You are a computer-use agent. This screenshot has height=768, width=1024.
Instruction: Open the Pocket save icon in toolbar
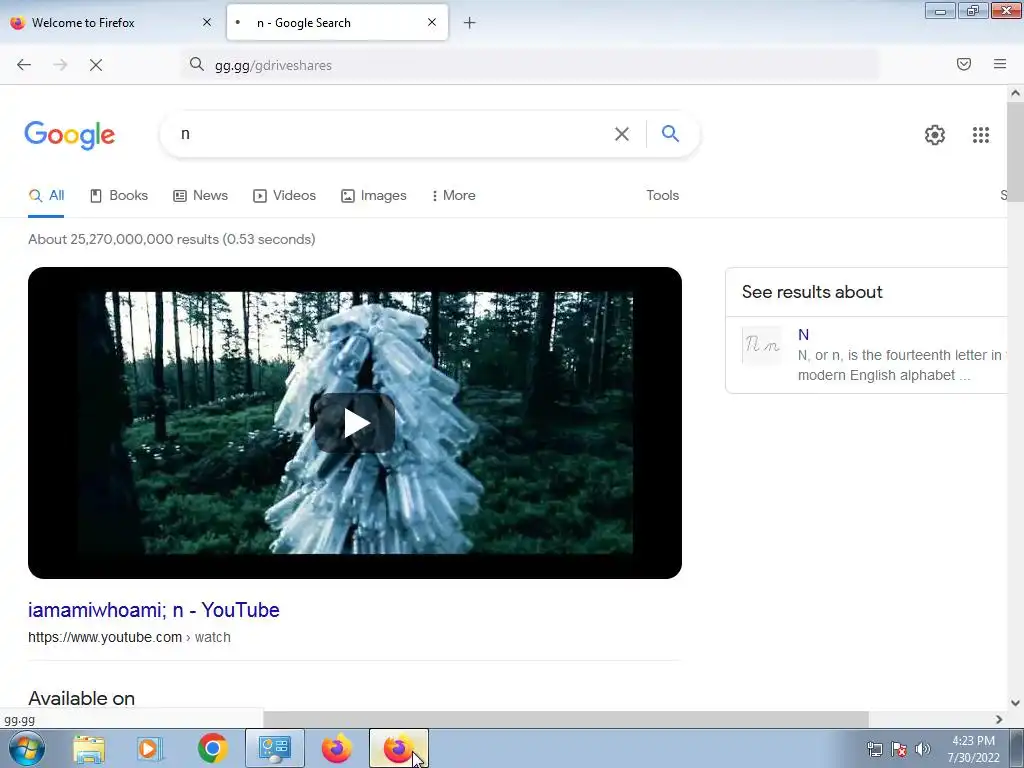pyautogui.click(x=964, y=64)
